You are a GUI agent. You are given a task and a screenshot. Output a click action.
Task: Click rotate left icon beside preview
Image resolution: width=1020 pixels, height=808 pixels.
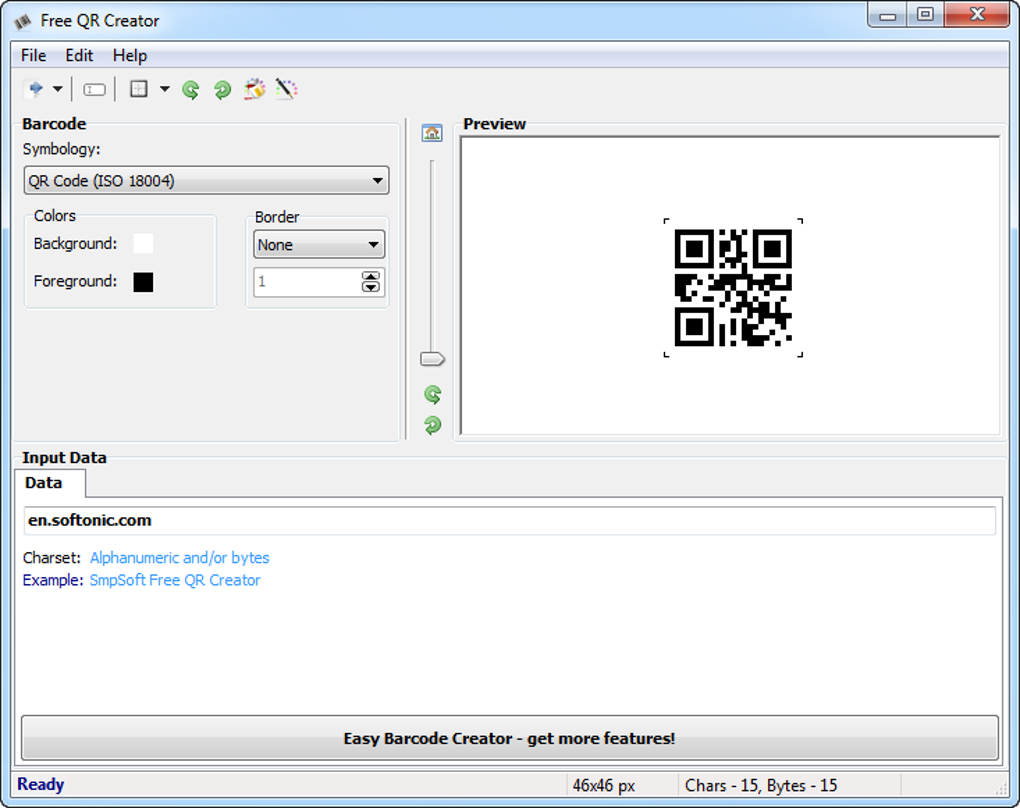tap(433, 394)
